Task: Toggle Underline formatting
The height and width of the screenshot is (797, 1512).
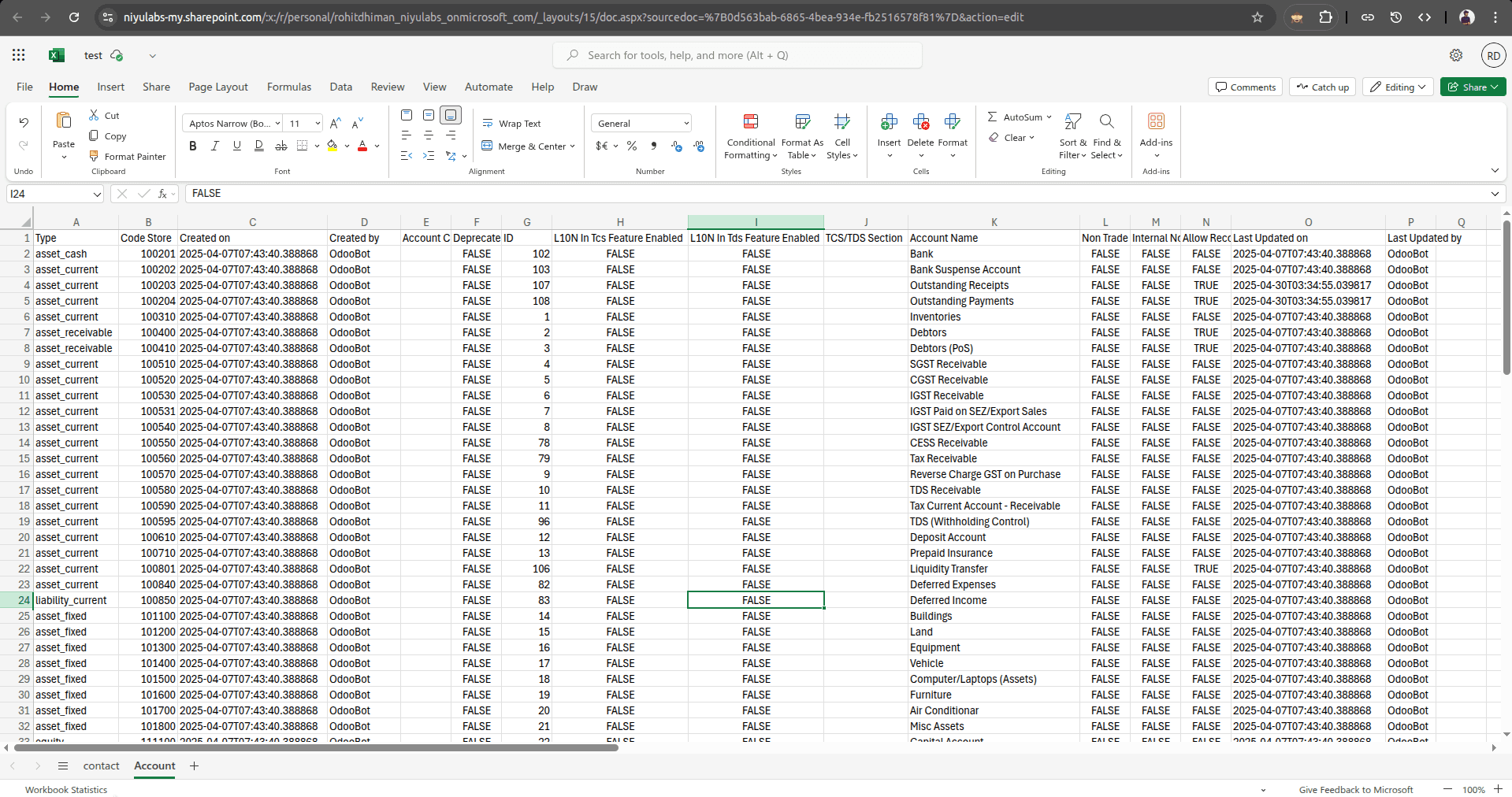Action: 237,146
